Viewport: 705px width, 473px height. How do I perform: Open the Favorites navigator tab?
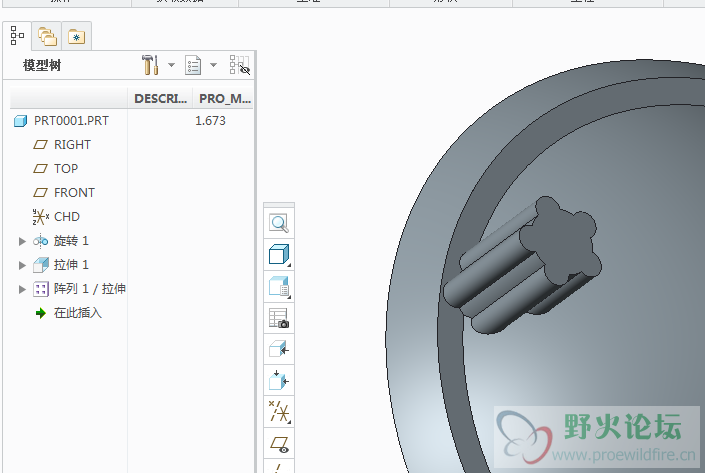[x=76, y=36]
